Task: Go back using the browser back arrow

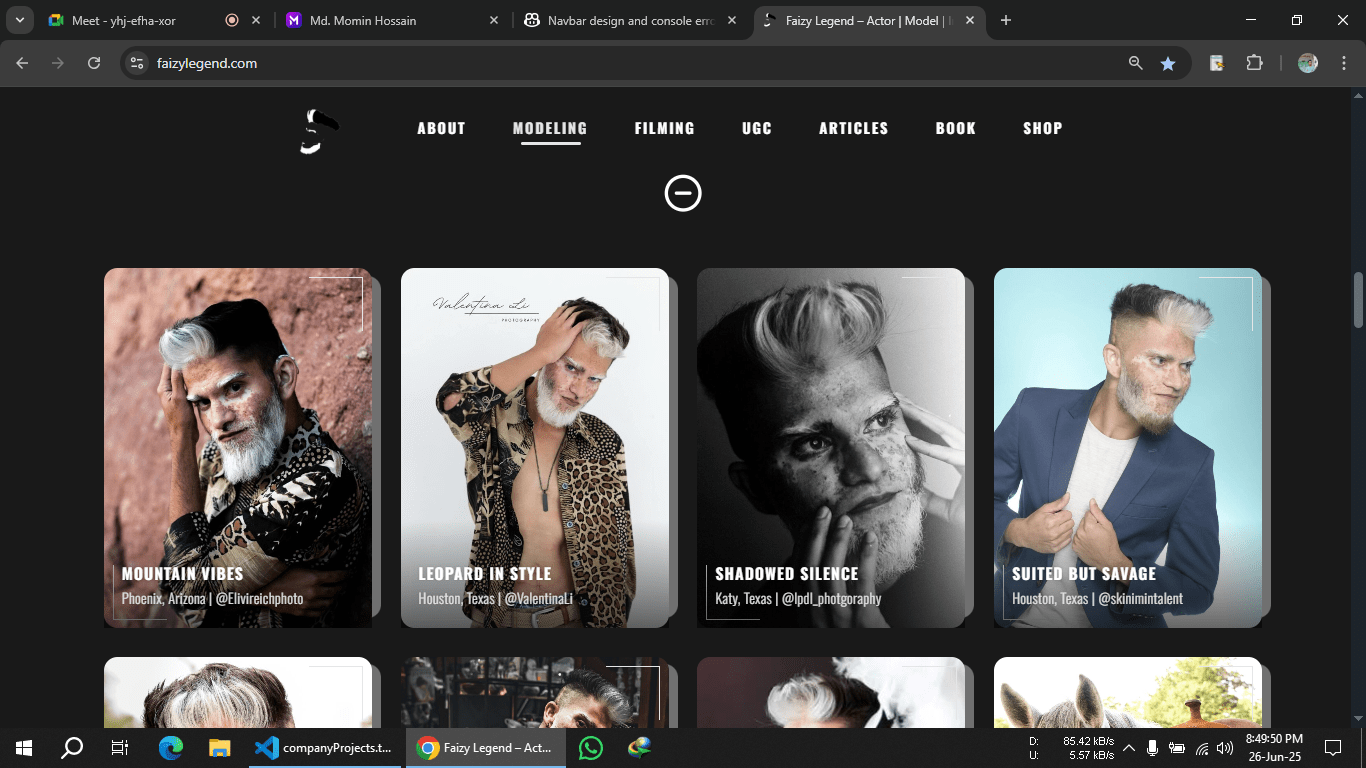Action: point(22,63)
